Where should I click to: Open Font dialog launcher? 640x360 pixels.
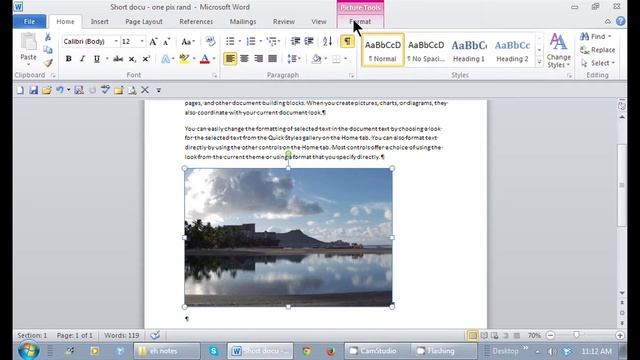(214, 76)
